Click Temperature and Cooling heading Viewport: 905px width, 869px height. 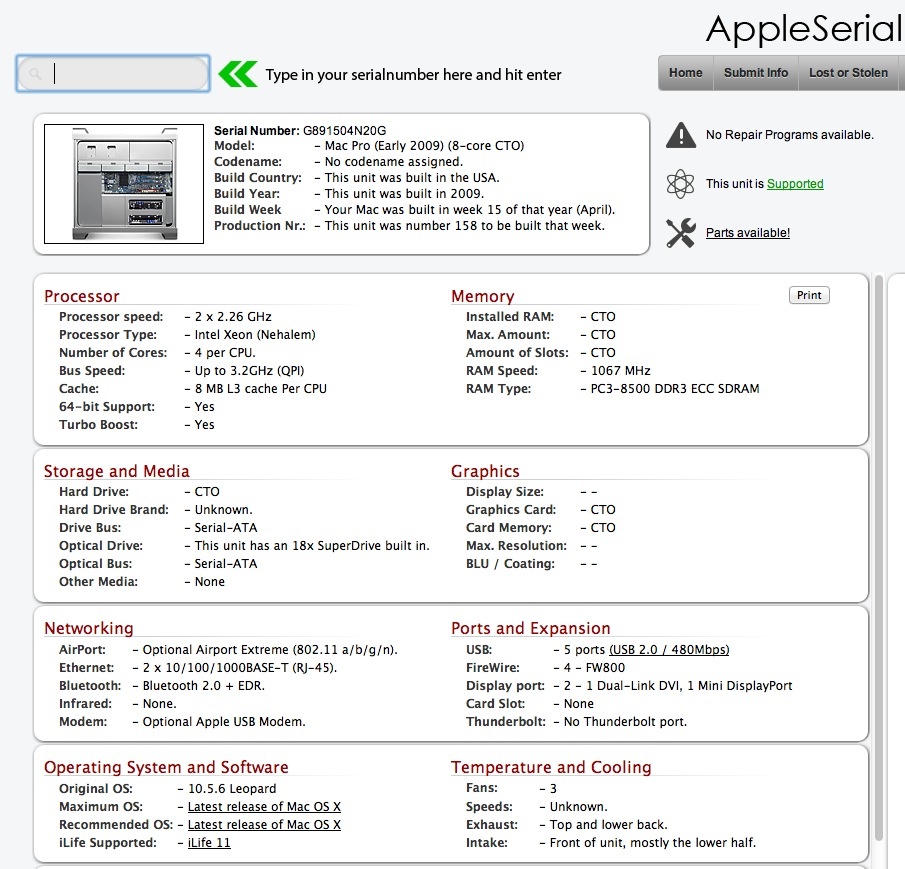tap(551, 767)
